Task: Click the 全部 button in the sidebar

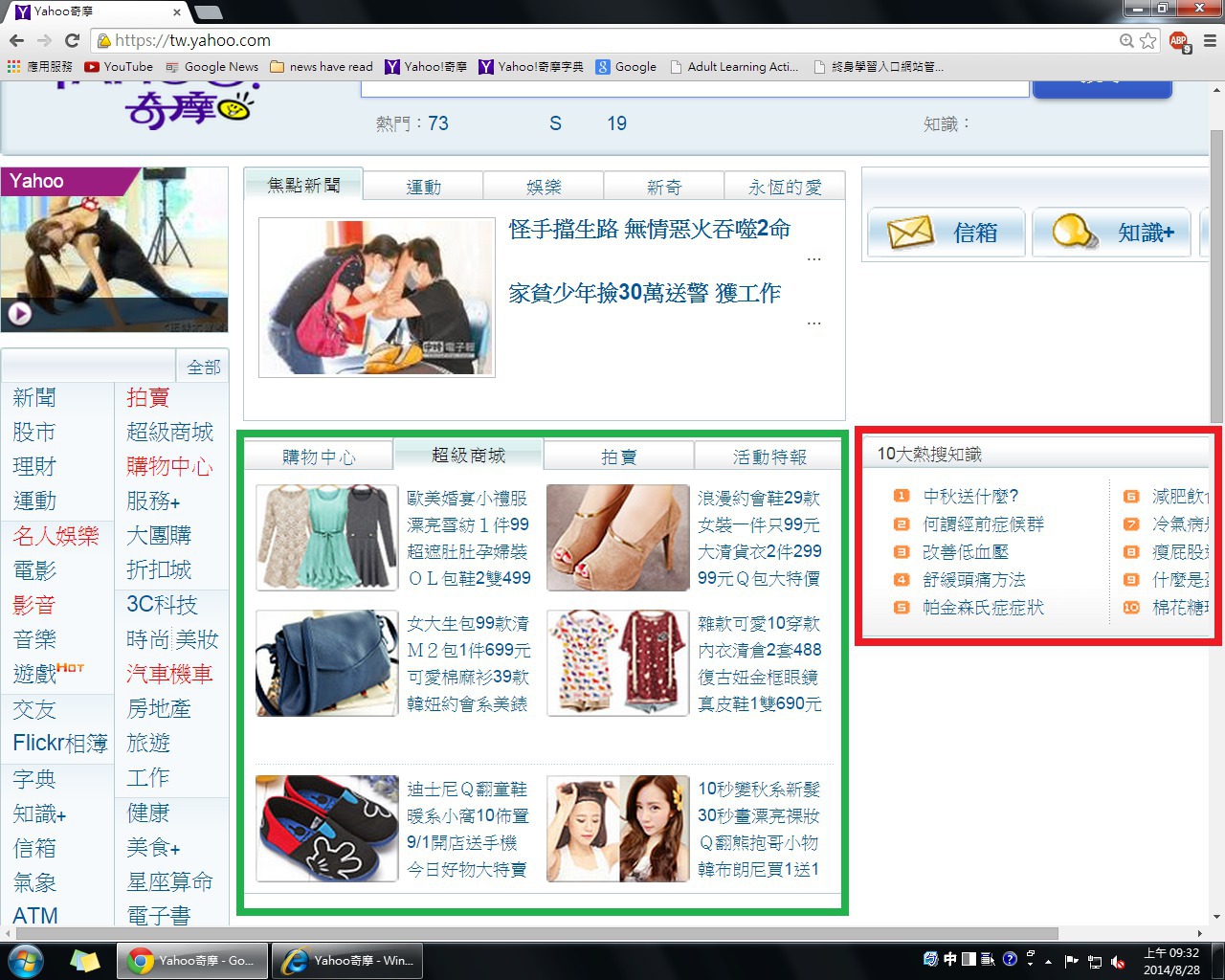Action: point(203,367)
